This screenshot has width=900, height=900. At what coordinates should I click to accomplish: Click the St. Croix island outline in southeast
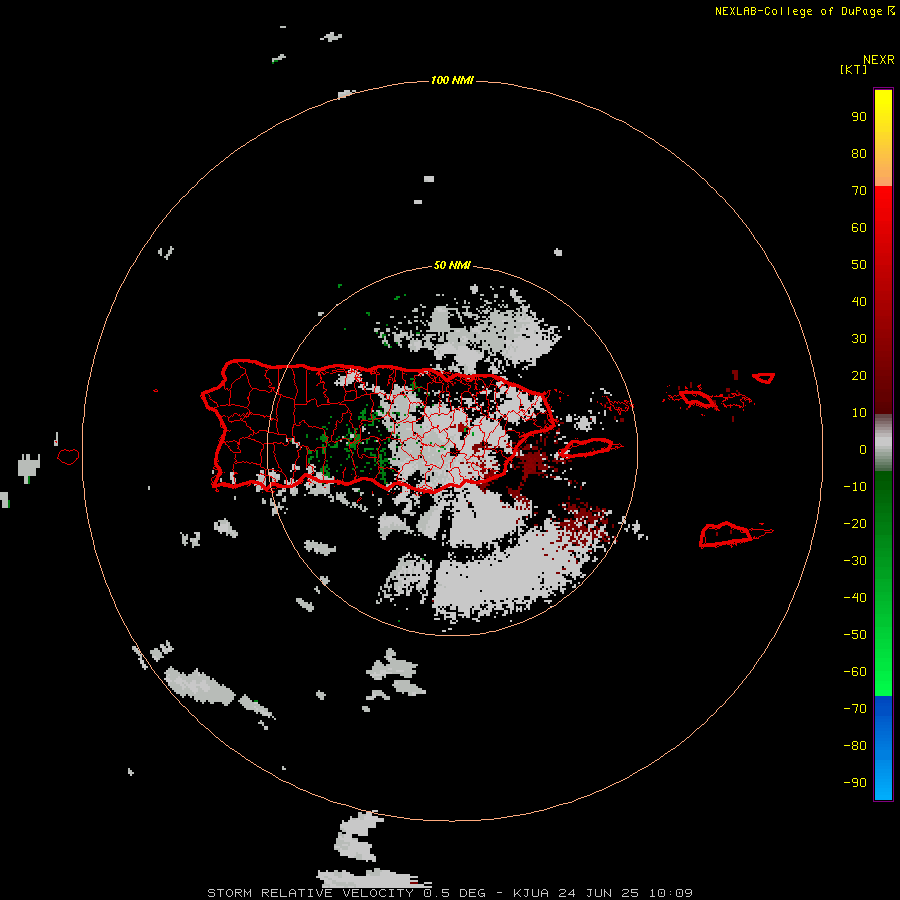(x=726, y=534)
